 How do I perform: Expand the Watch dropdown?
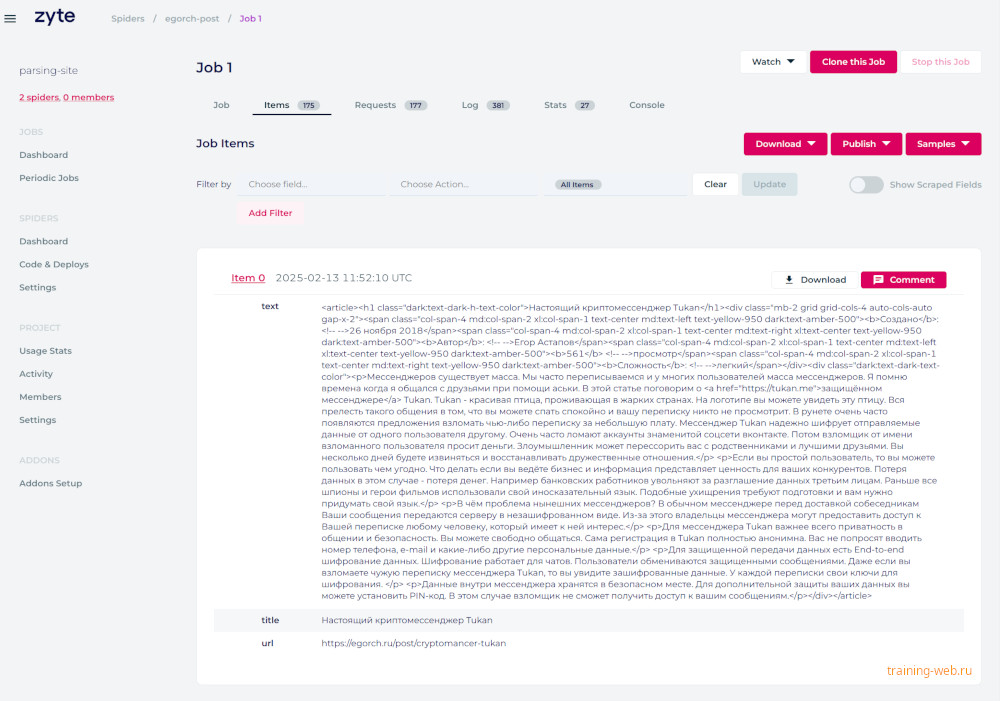[773, 62]
